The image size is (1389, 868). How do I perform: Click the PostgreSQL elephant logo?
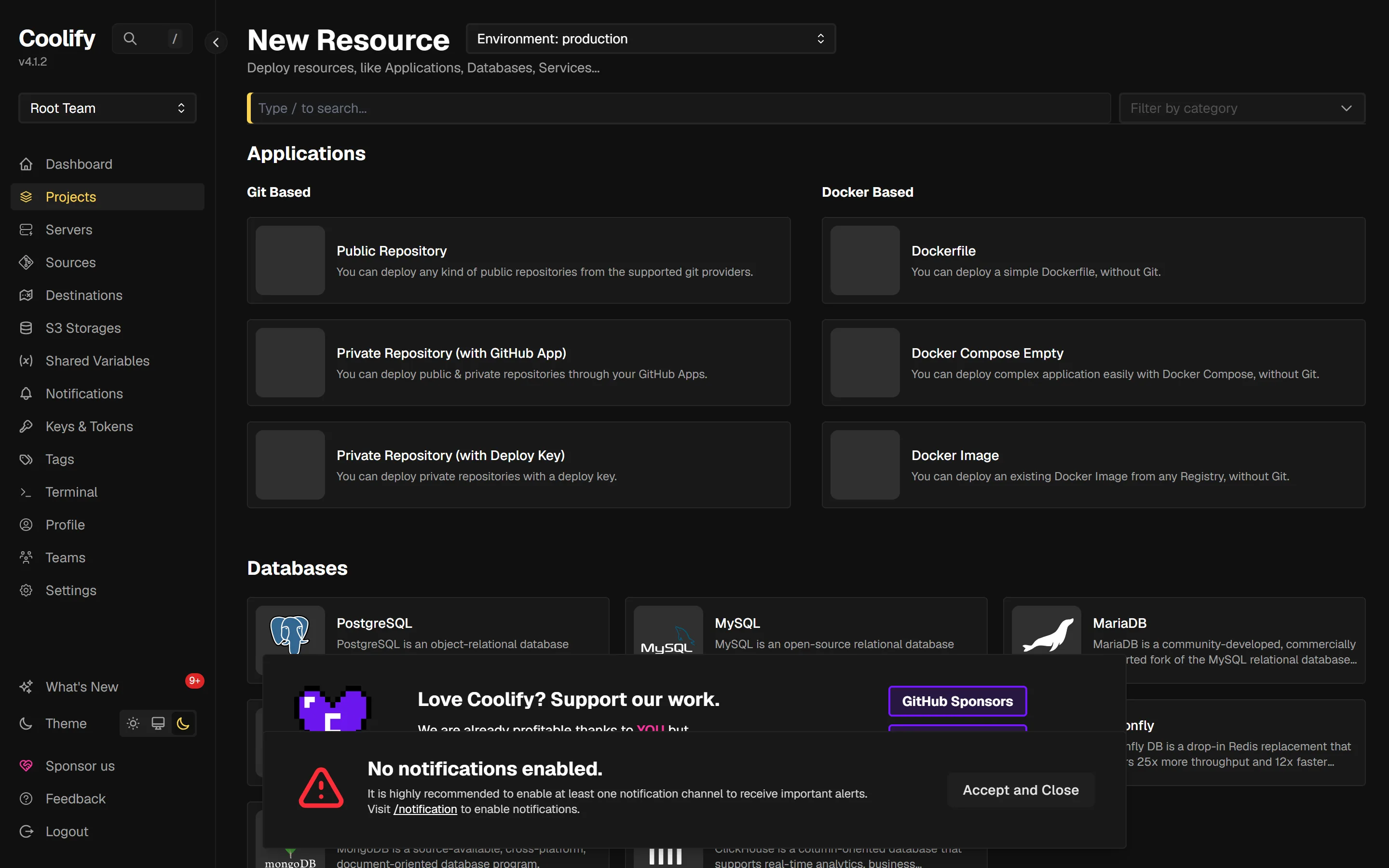click(x=290, y=634)
